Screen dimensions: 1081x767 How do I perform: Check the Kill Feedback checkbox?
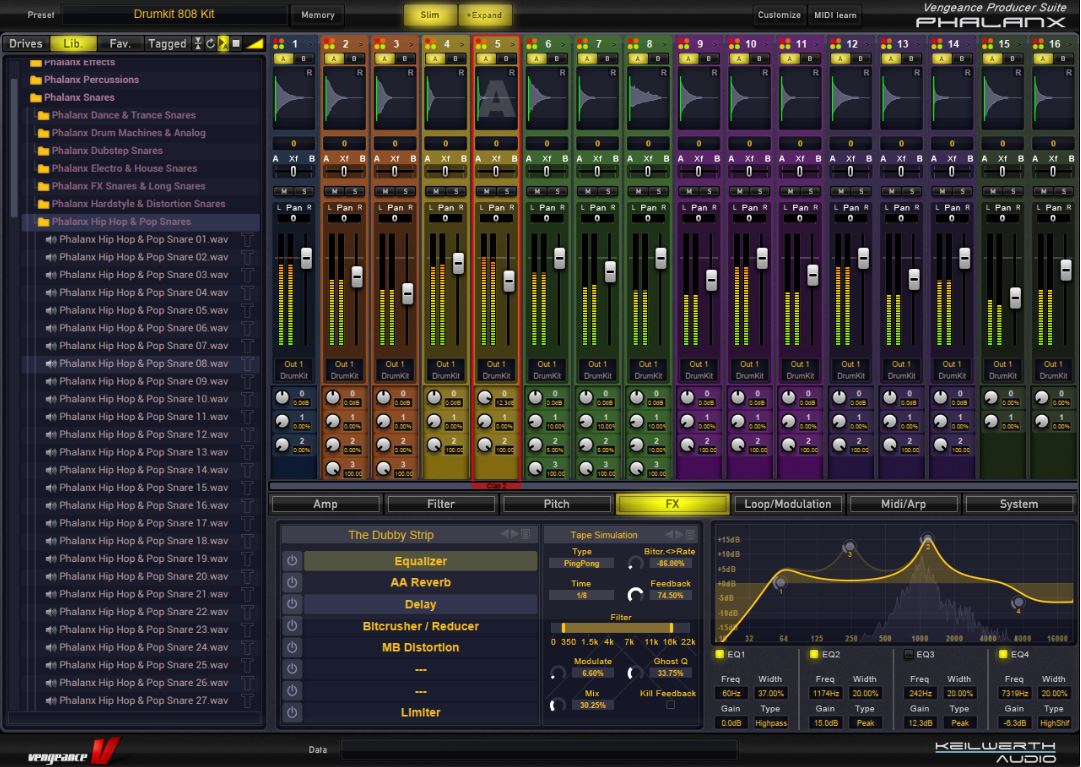coord(670,705)
